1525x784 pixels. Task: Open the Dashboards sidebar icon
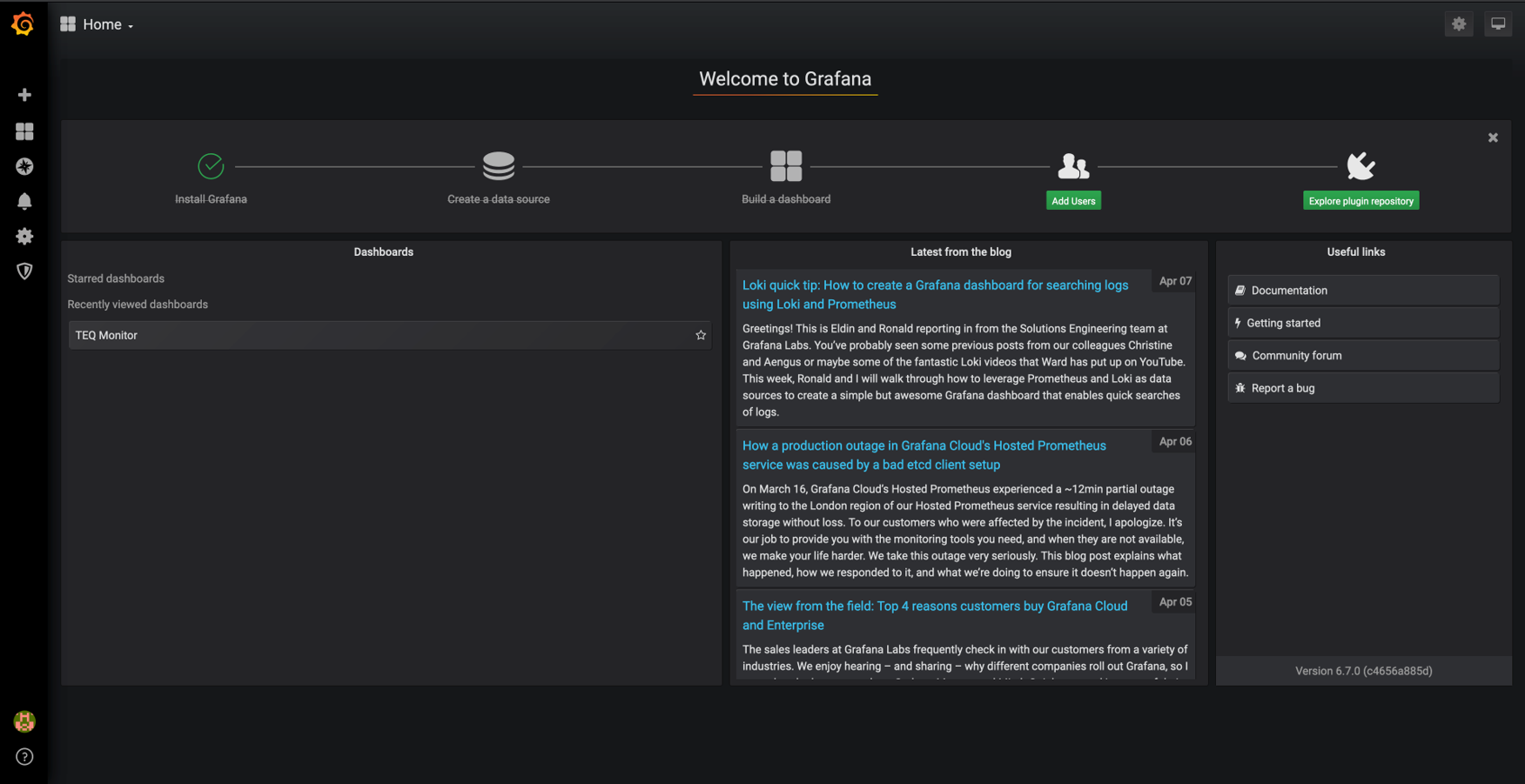24,131
